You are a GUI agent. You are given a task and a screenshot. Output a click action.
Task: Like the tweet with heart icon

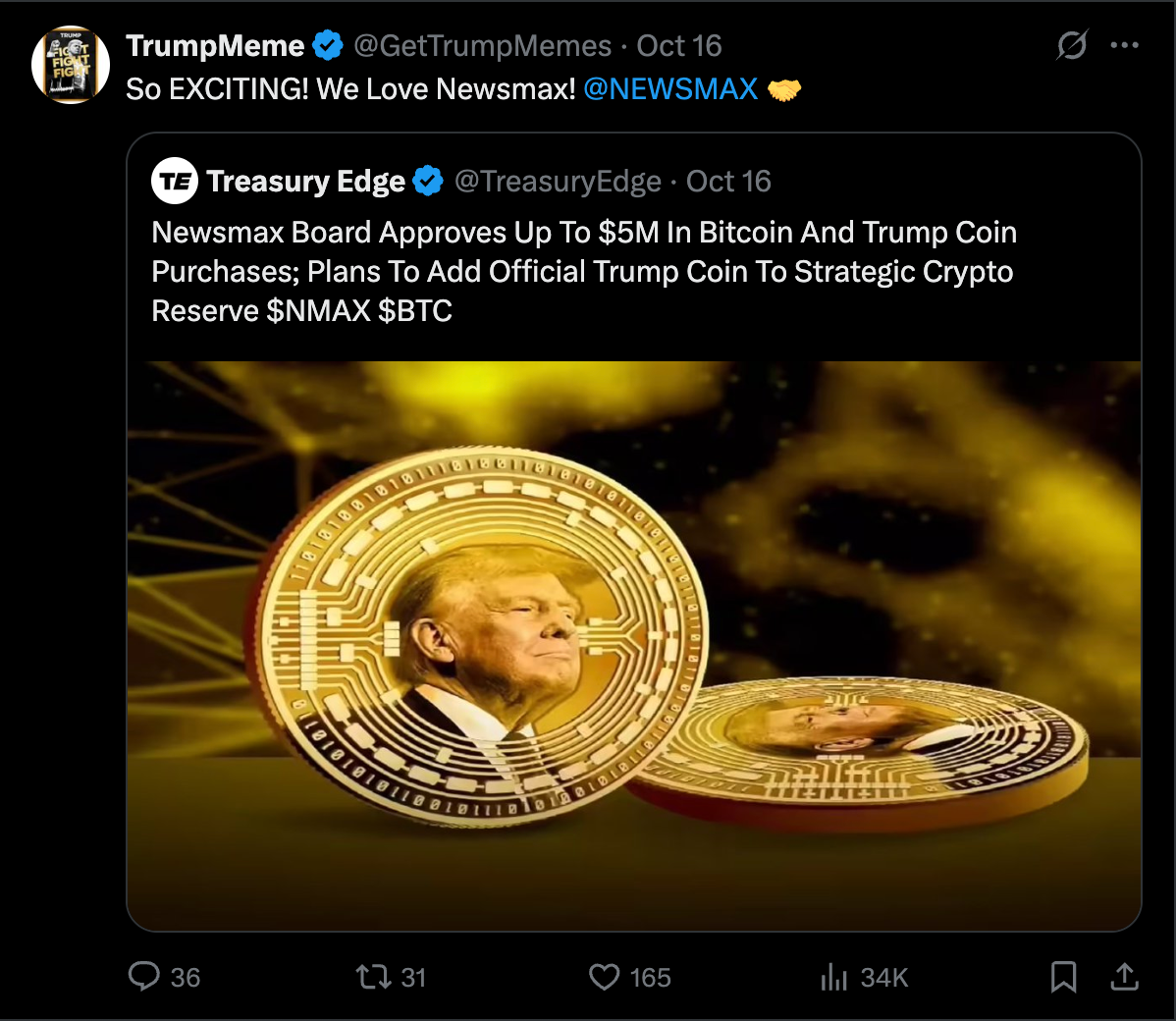click(x=604, y=976)
